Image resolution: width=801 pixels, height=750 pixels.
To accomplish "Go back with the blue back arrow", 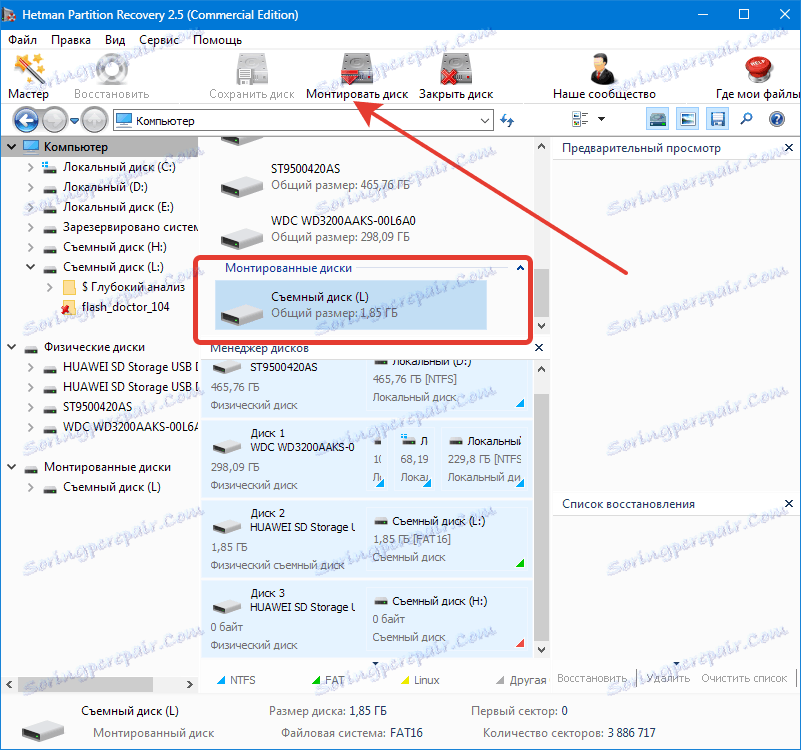I will pos(26,121).
